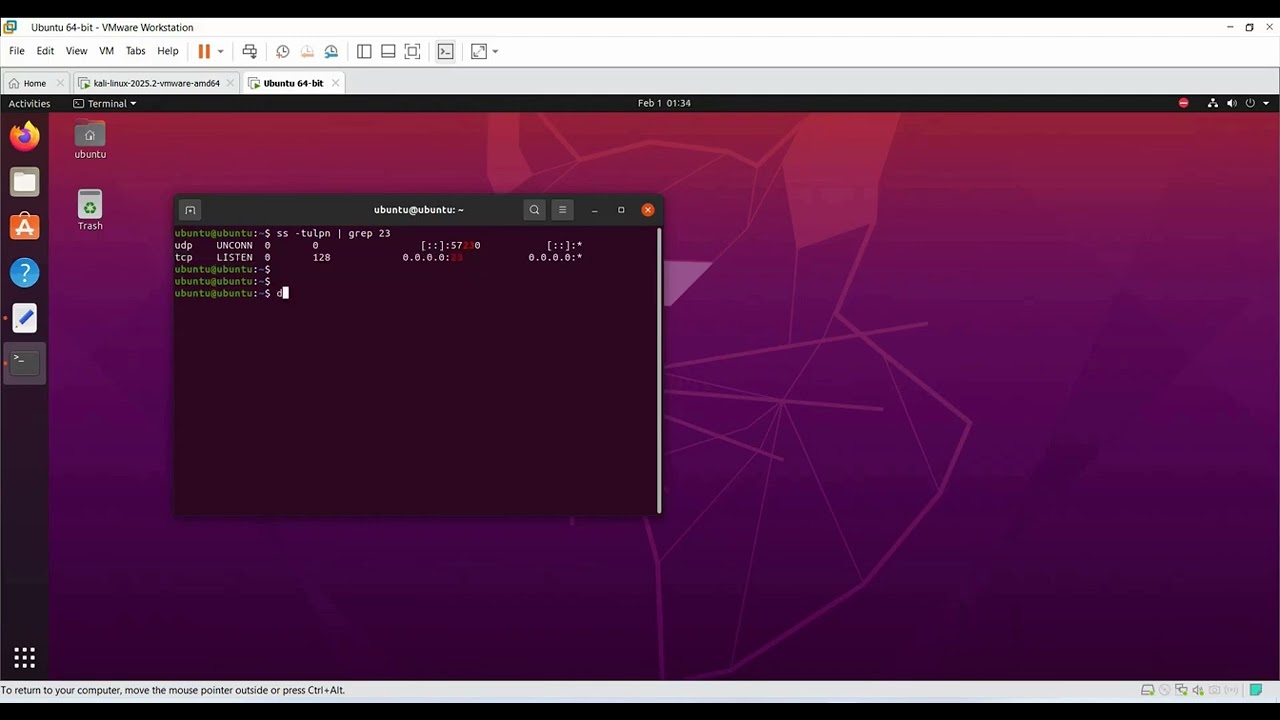
Task: Maximize the terminal window
Action: (621, 210)
